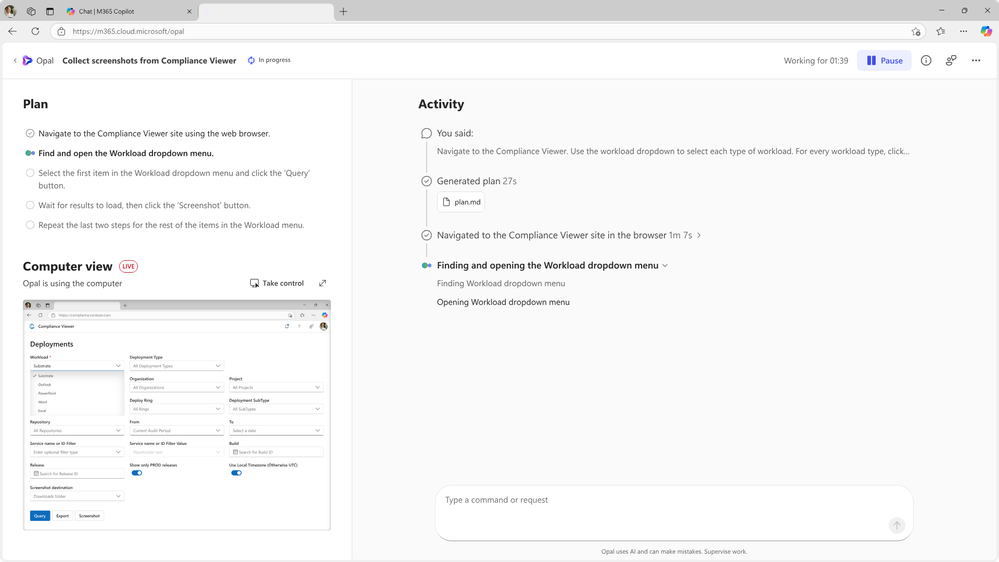This screenshot has width=999, height=562.
Task: Open the info icon next to Pause
Action: pyautogui.click(x=926, y=61)
